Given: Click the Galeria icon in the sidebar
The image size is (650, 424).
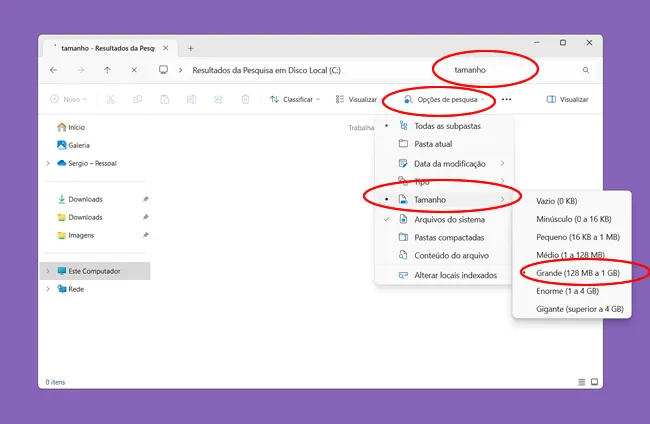Looking at the screenshot, I should (x=61, y=145).
